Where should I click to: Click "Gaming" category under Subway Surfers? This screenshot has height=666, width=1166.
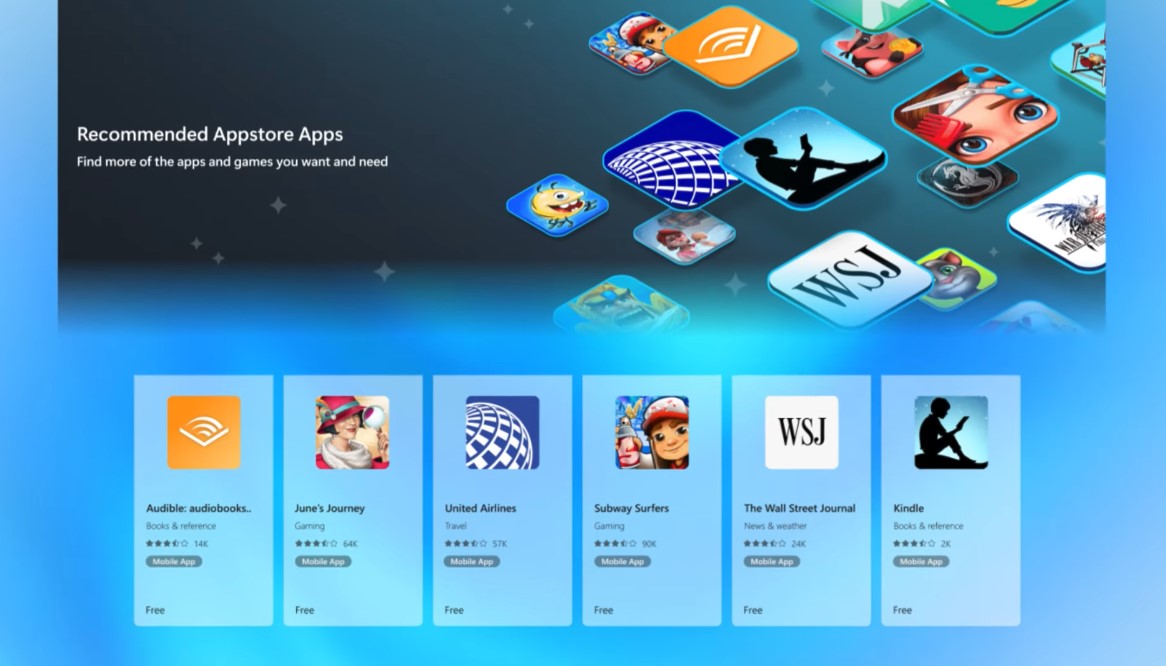click(609, 526)
